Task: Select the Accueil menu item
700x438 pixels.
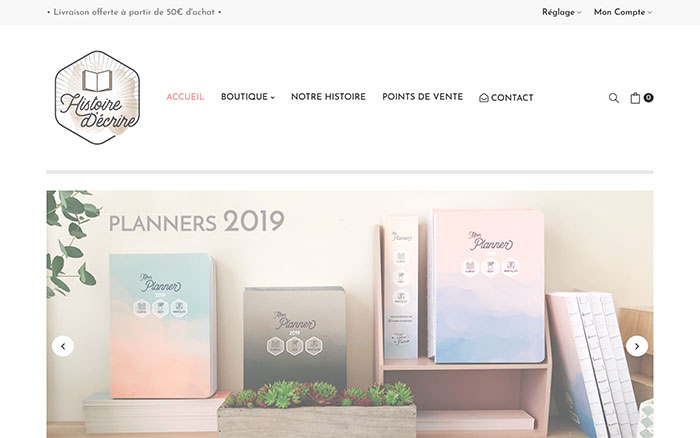Action: tap(185, 97)
